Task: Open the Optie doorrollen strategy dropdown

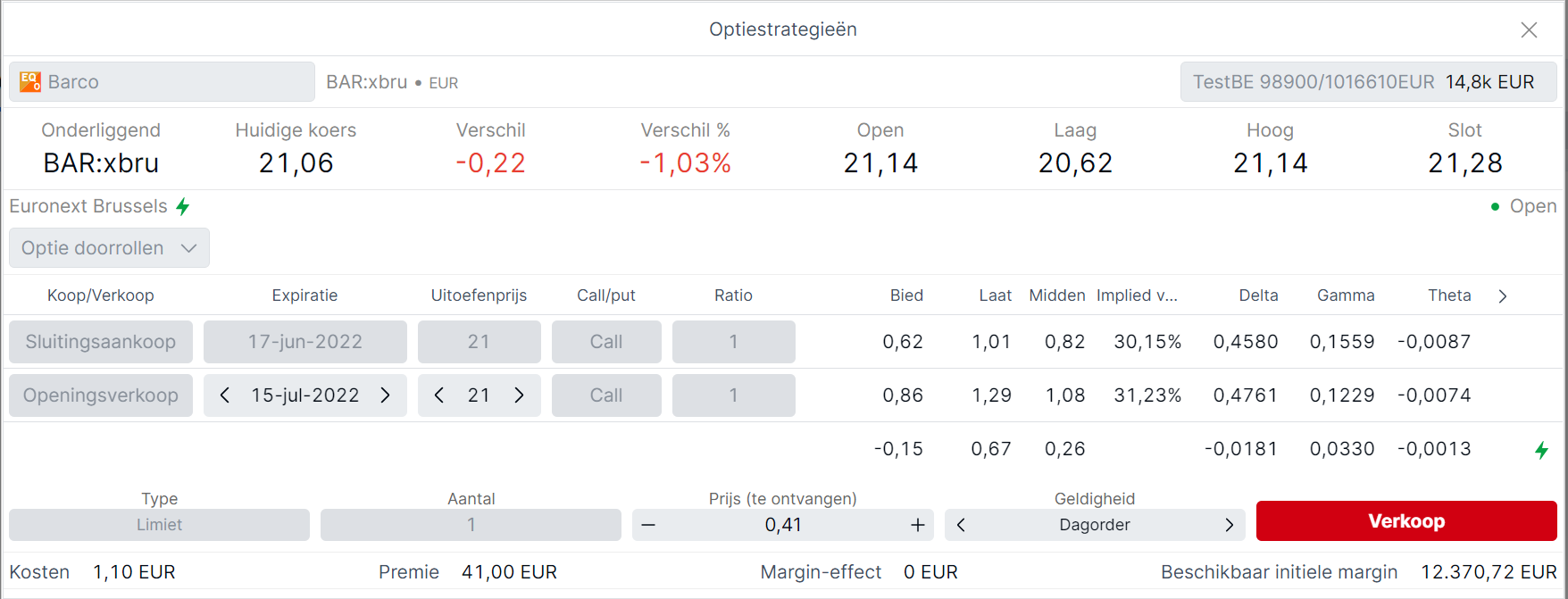Action: tap(109, 248)
